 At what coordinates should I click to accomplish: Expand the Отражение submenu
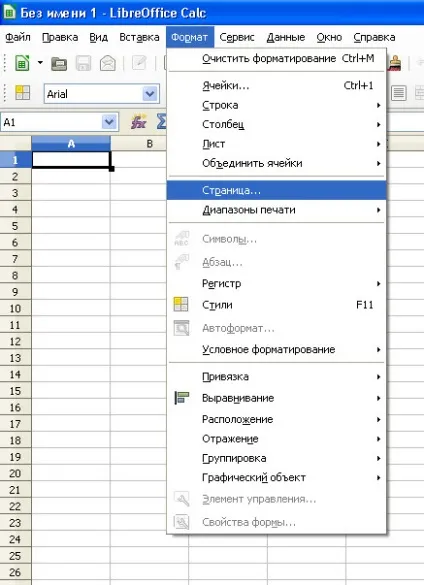click(x=276, y=439)
